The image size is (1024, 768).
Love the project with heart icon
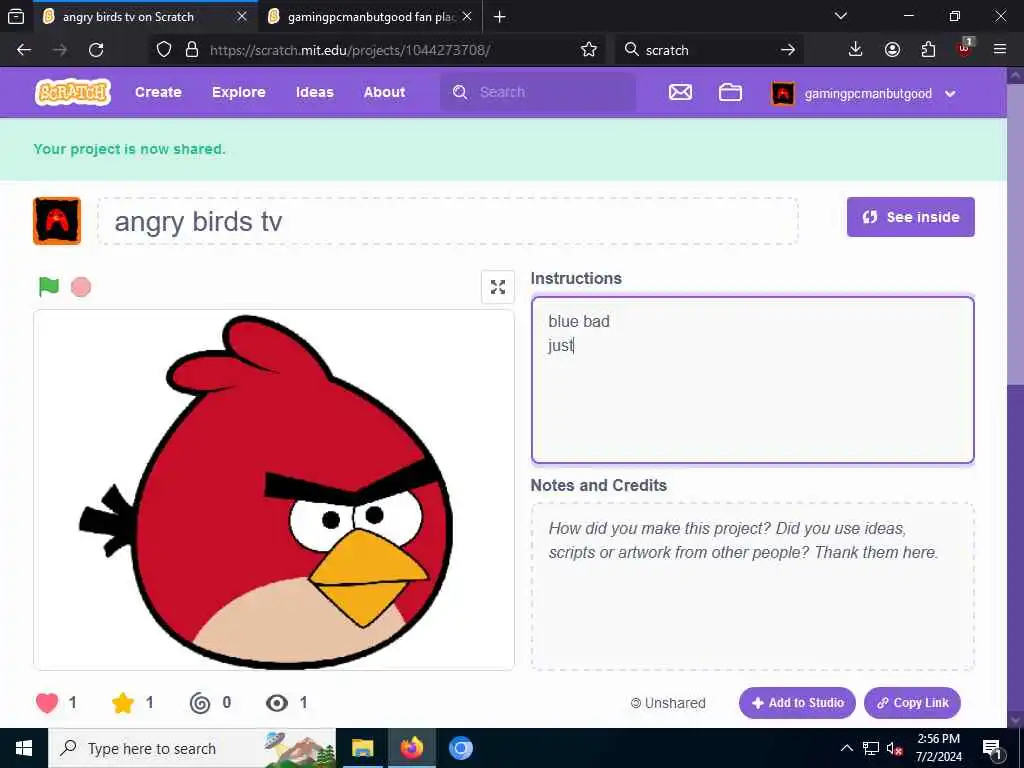tap(47, 703)
